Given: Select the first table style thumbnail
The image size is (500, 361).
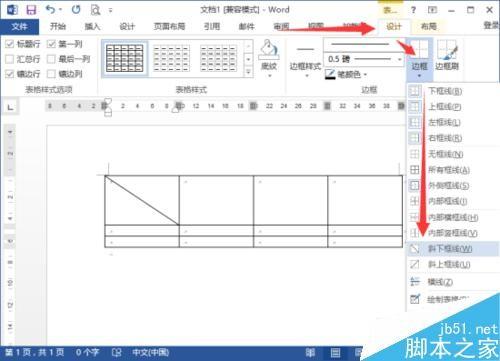Looking at the screenshot, I should (x=125, y=58).
